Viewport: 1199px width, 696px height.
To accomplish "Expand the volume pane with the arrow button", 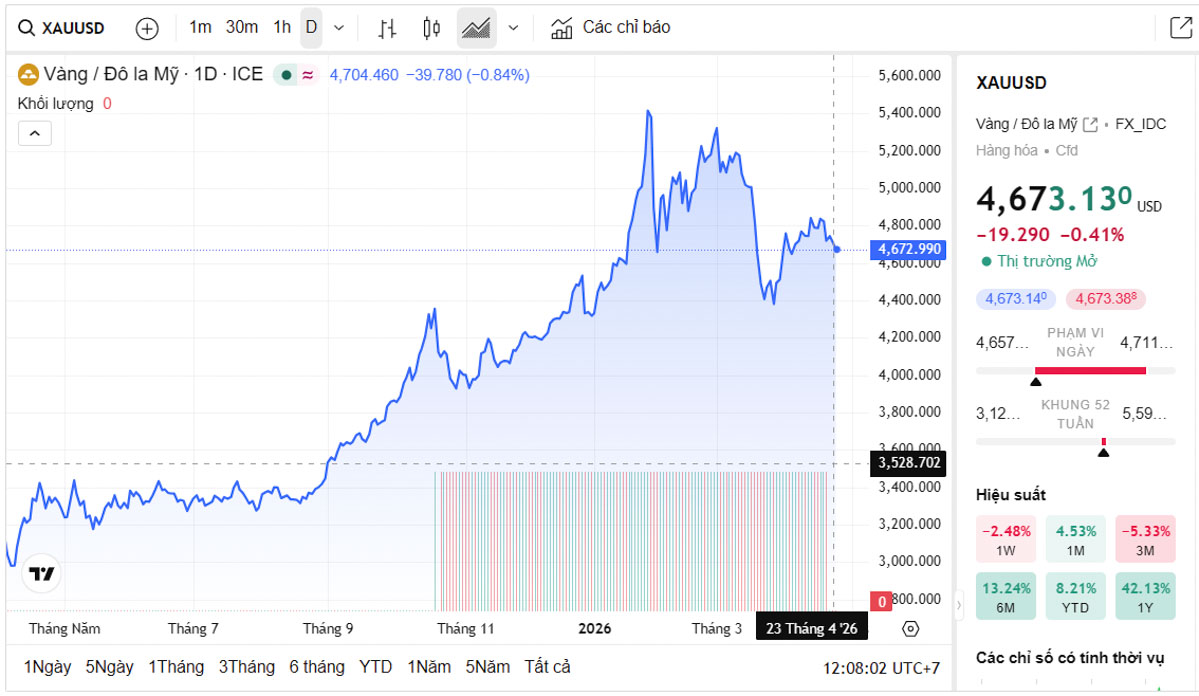I will (x=35, y=132).
